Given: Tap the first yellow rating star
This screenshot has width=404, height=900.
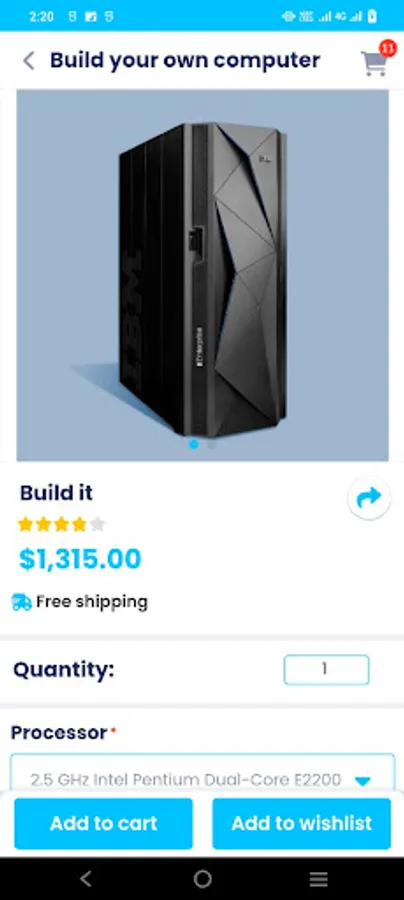Looking at the screenshot, I should [25, 524].
